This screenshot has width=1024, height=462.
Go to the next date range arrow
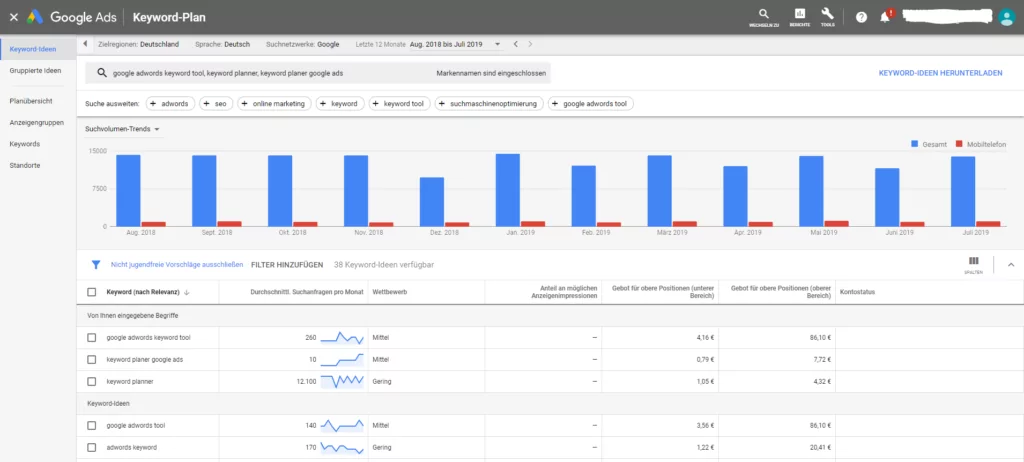[530, 44]
